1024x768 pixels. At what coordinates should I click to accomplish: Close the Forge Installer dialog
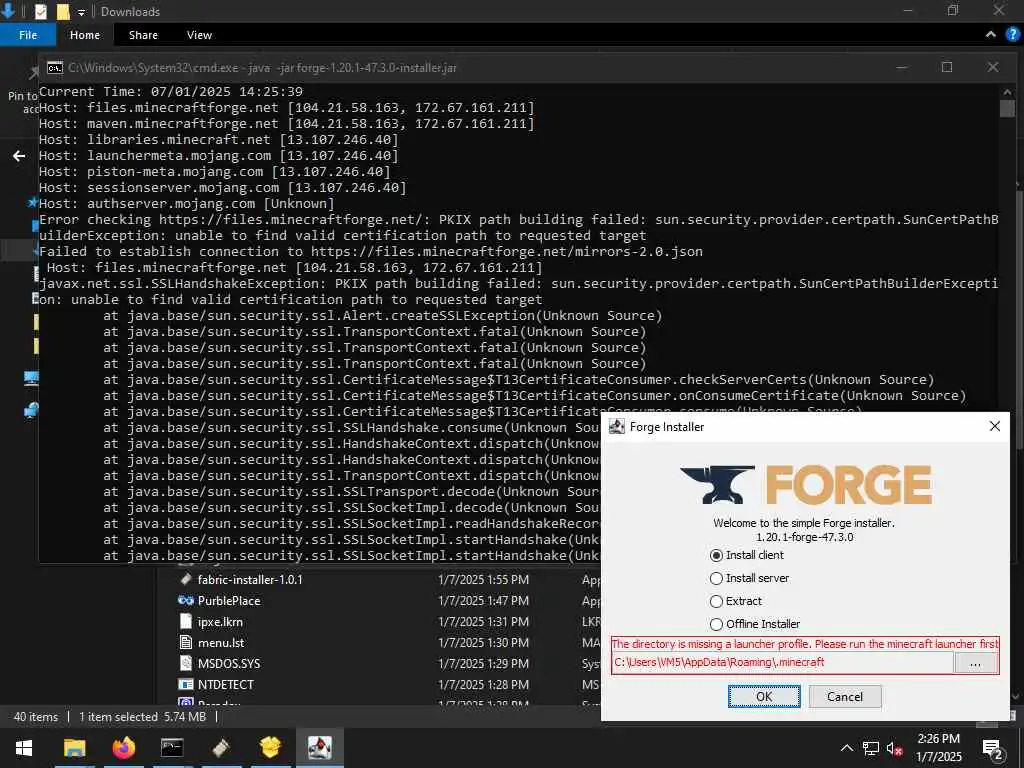click(995, 426)
